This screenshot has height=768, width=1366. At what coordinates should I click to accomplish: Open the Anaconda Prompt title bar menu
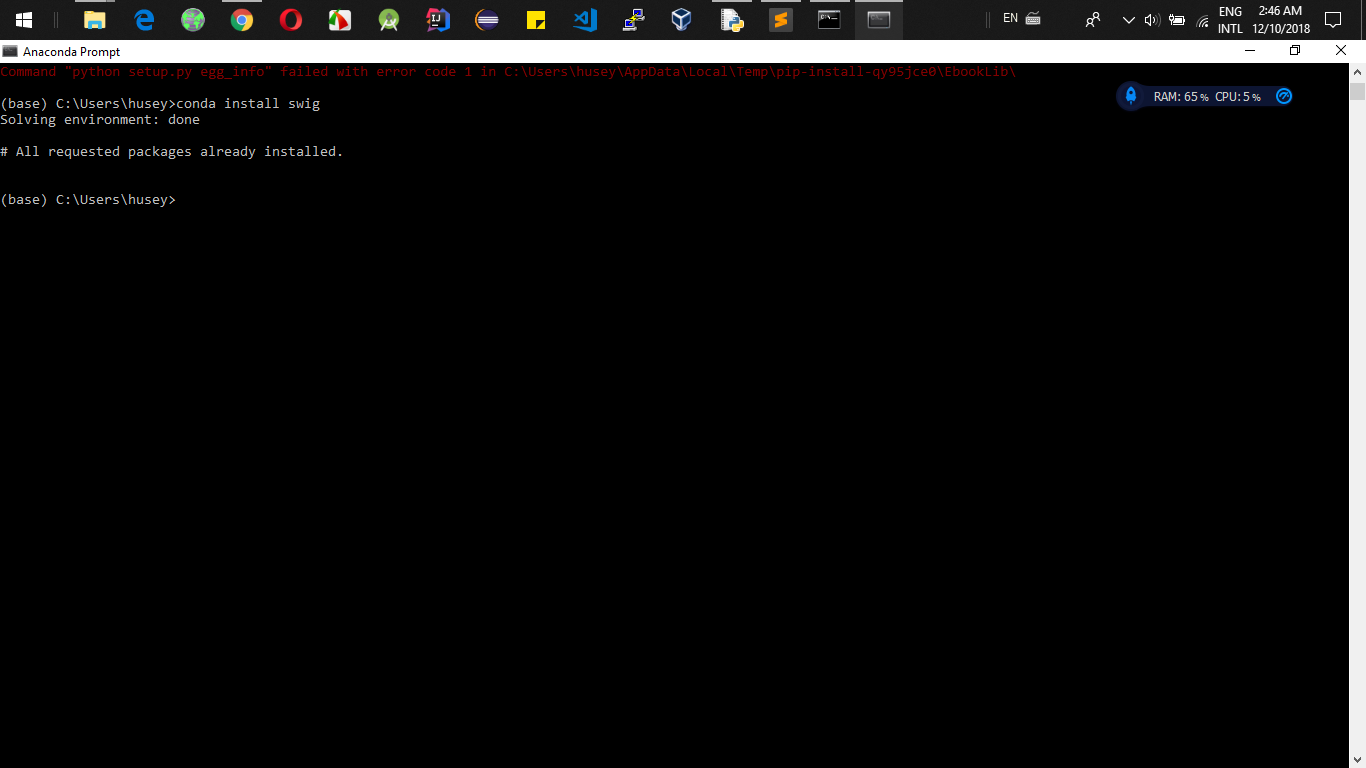(10, 51)
